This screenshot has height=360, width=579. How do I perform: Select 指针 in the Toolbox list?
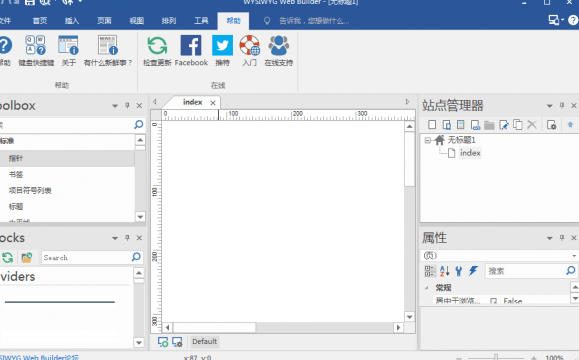(x=67, y=158)
